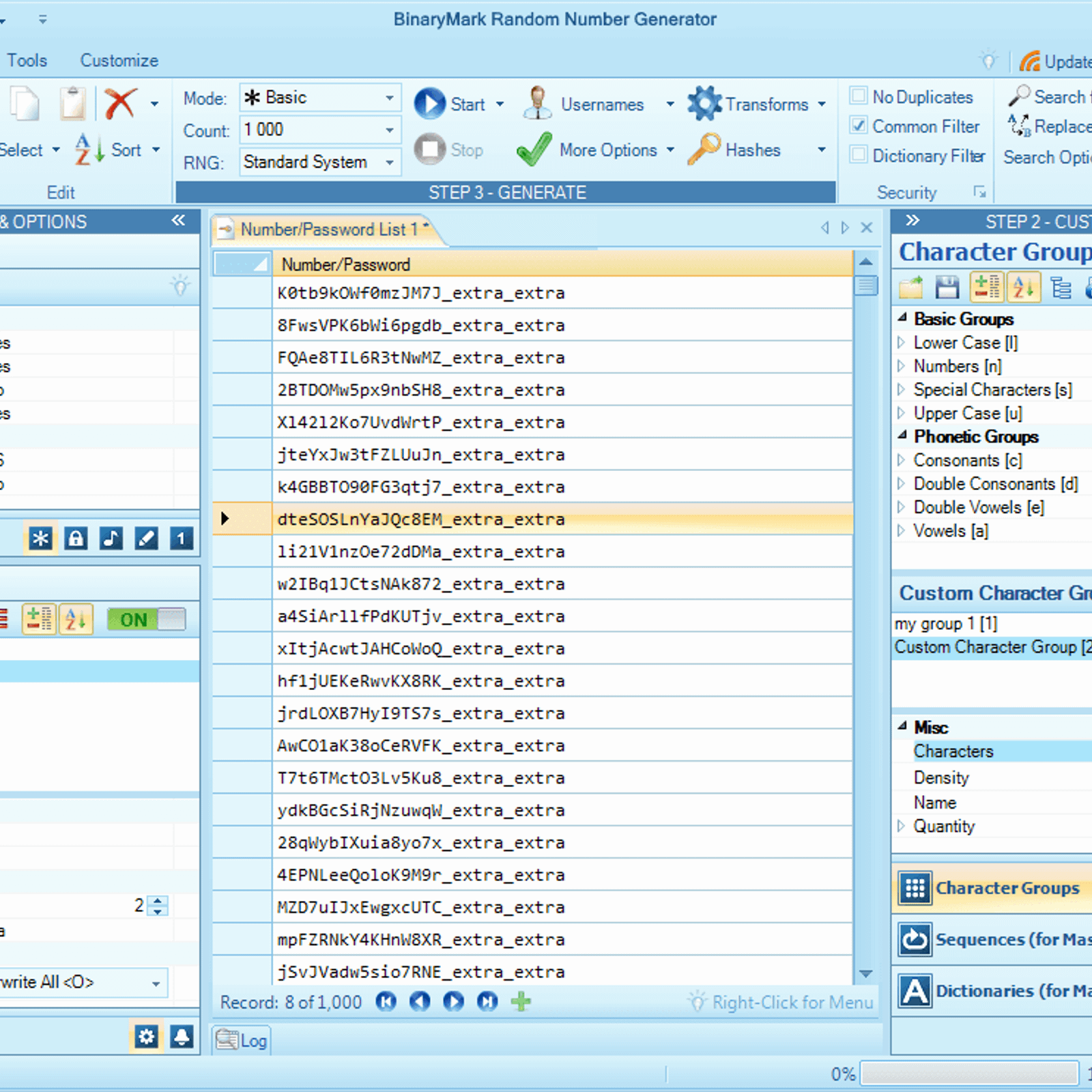Go to first record navigation icon
Viewport: 1092px width, 1092px height.
386,1002
